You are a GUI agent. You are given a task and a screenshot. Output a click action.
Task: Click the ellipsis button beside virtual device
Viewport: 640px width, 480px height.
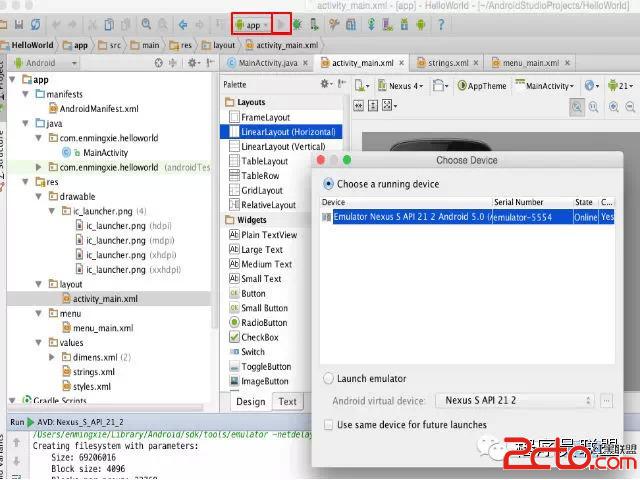[607, 400]
